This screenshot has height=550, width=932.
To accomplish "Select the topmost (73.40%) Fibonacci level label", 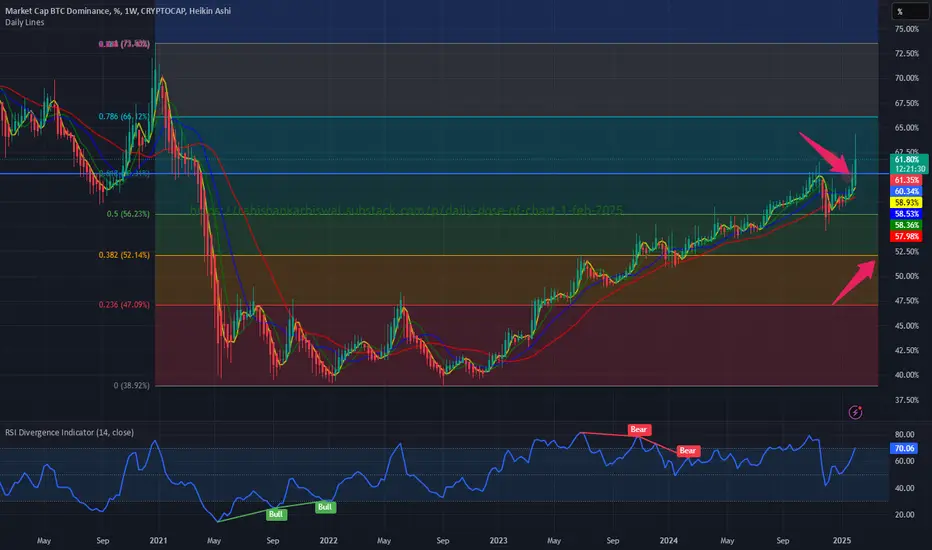I will (x=124, y=44).
